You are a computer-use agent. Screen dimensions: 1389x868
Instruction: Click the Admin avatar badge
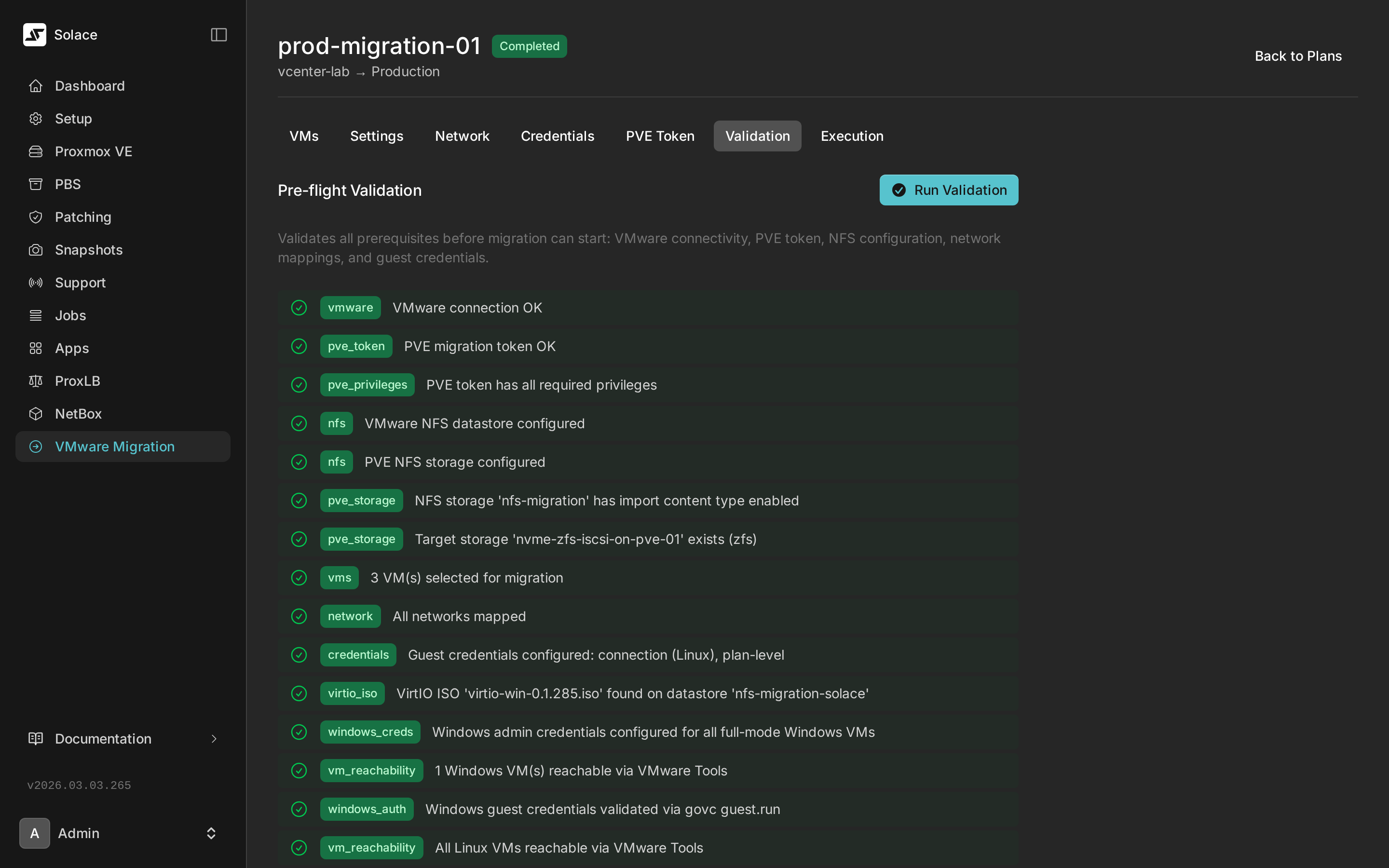click(34, 833)
